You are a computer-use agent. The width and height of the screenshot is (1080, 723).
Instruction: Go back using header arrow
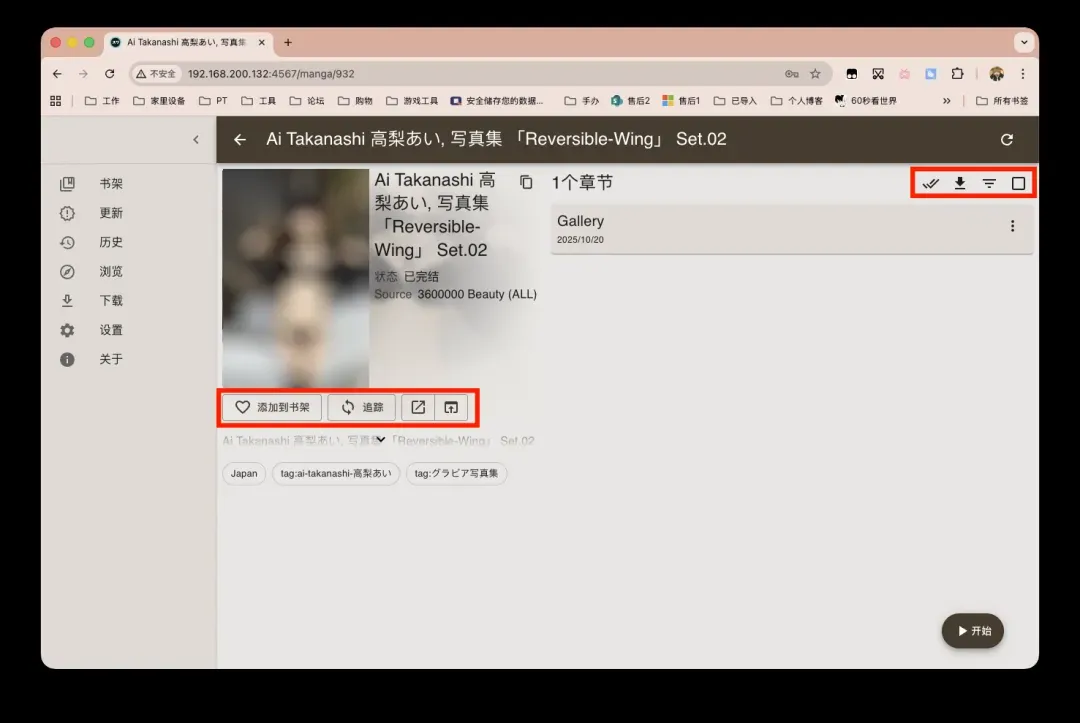(x=240, y=140)
